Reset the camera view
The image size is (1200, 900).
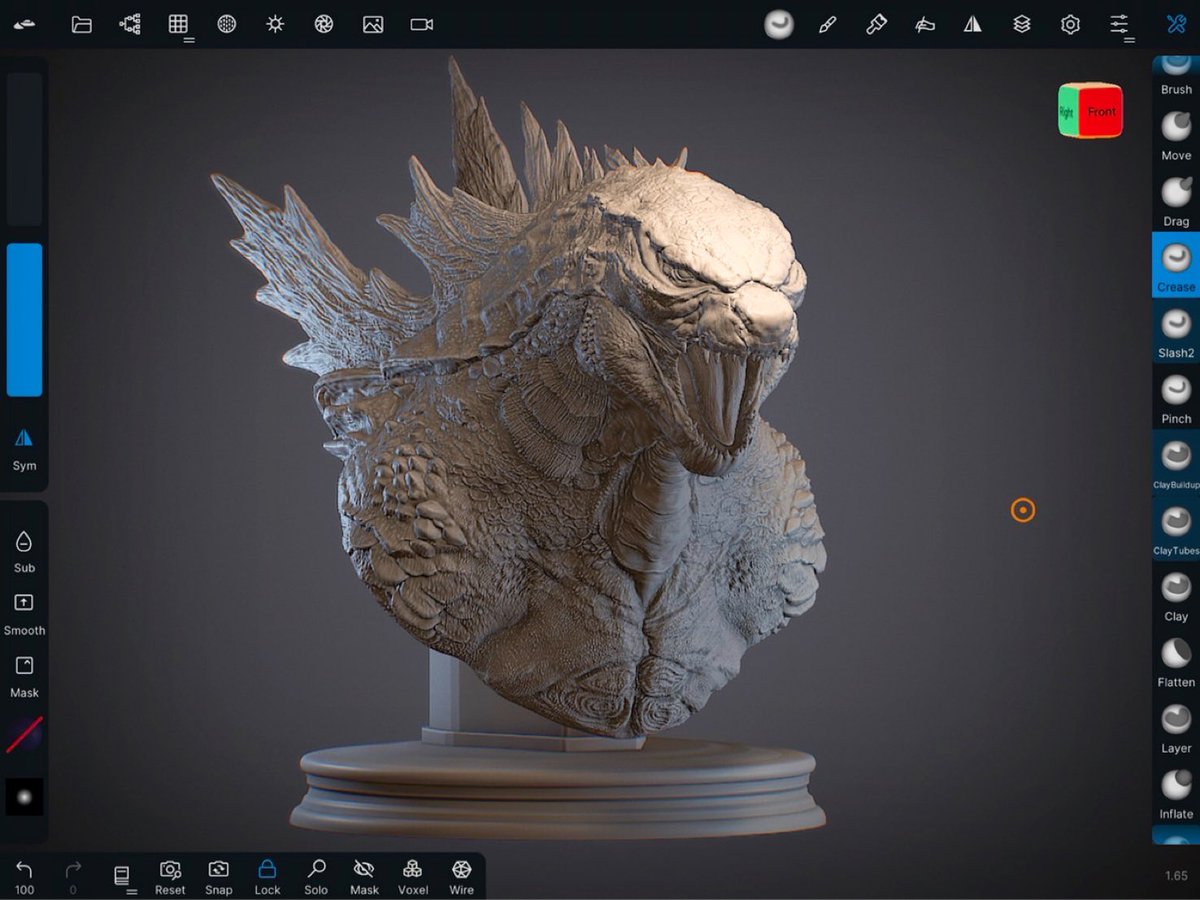point(170,875)
